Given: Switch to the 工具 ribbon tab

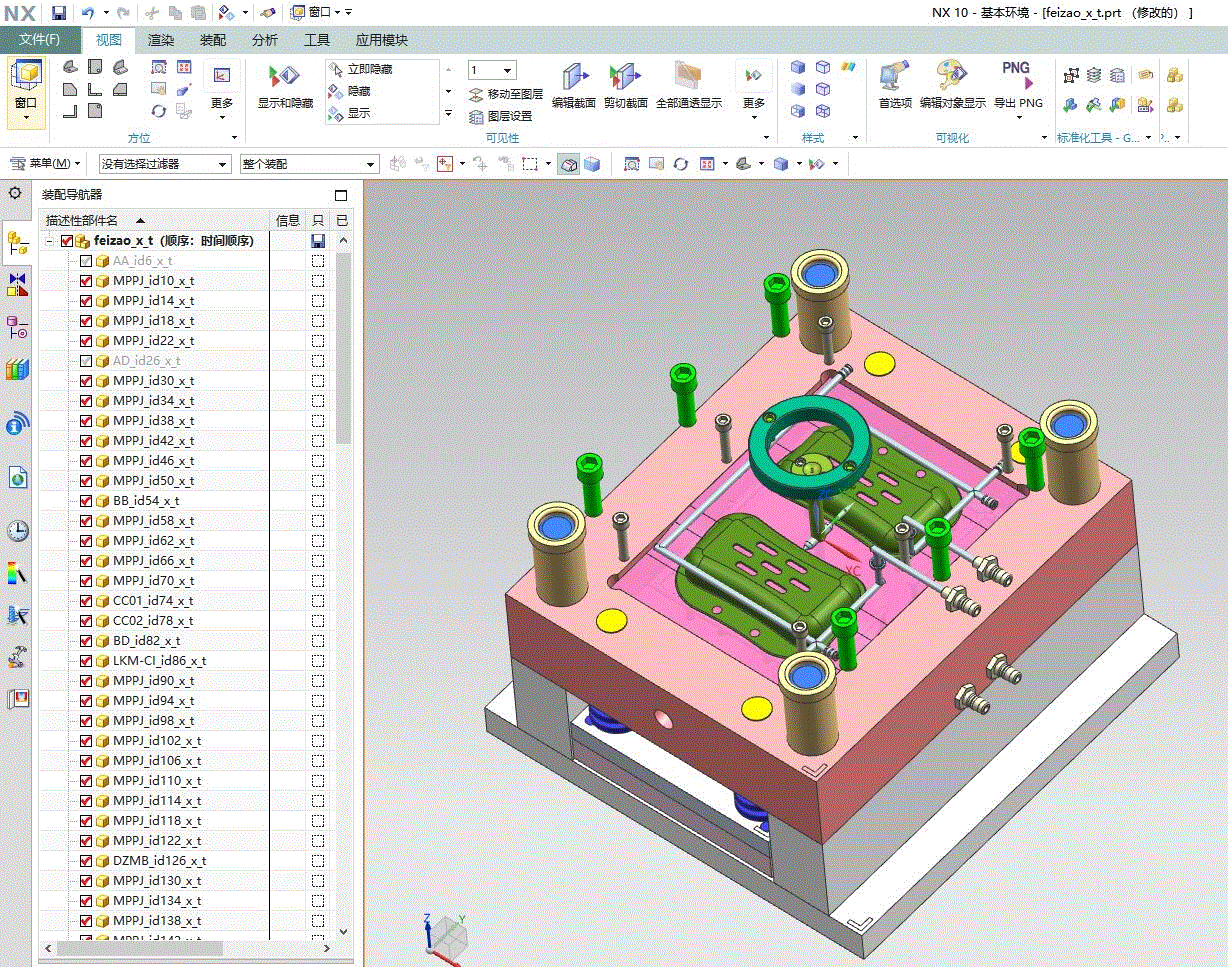Looking at the screenshot, I should (x=317, y=40).
